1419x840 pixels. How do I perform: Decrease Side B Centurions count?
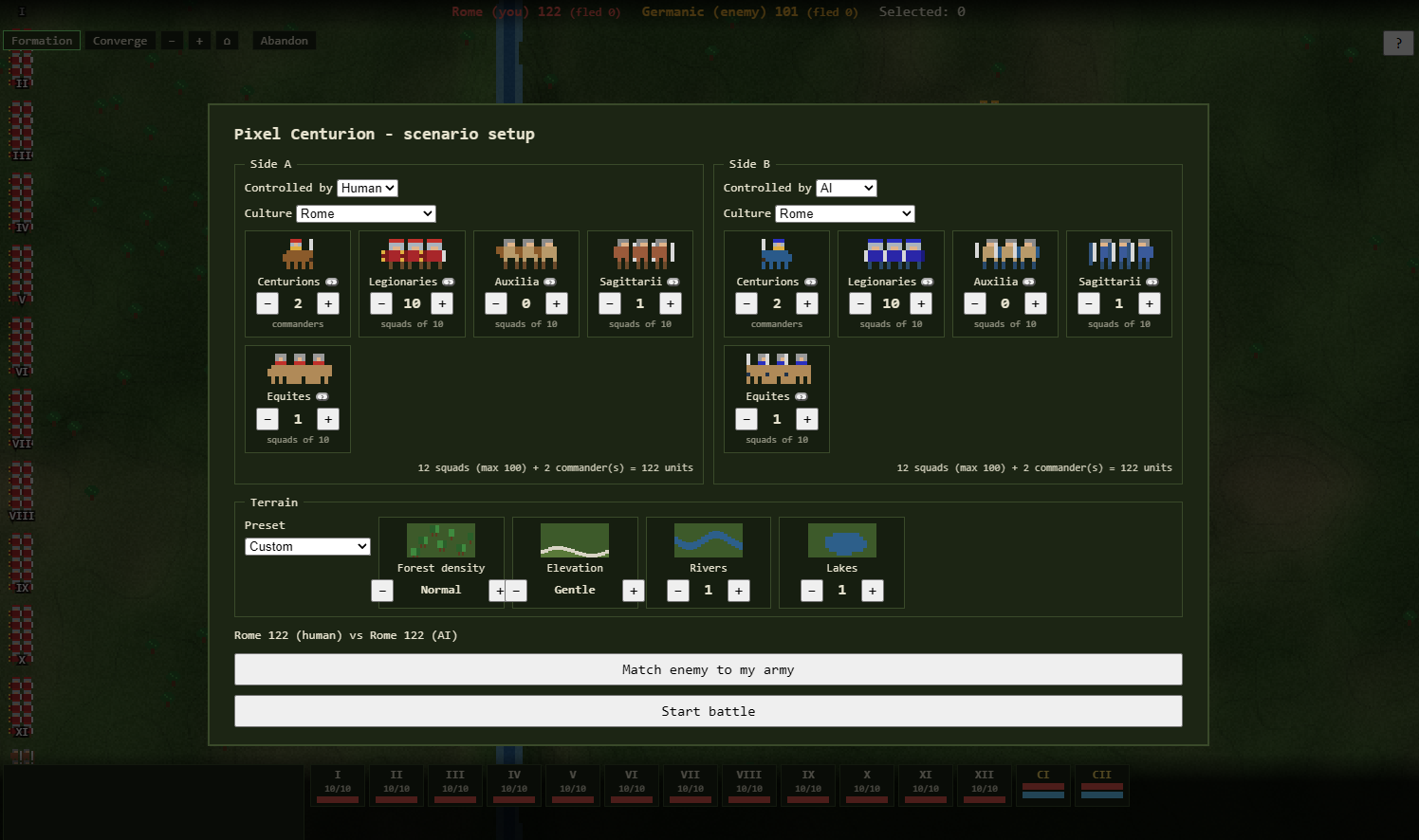click(746, 303)
